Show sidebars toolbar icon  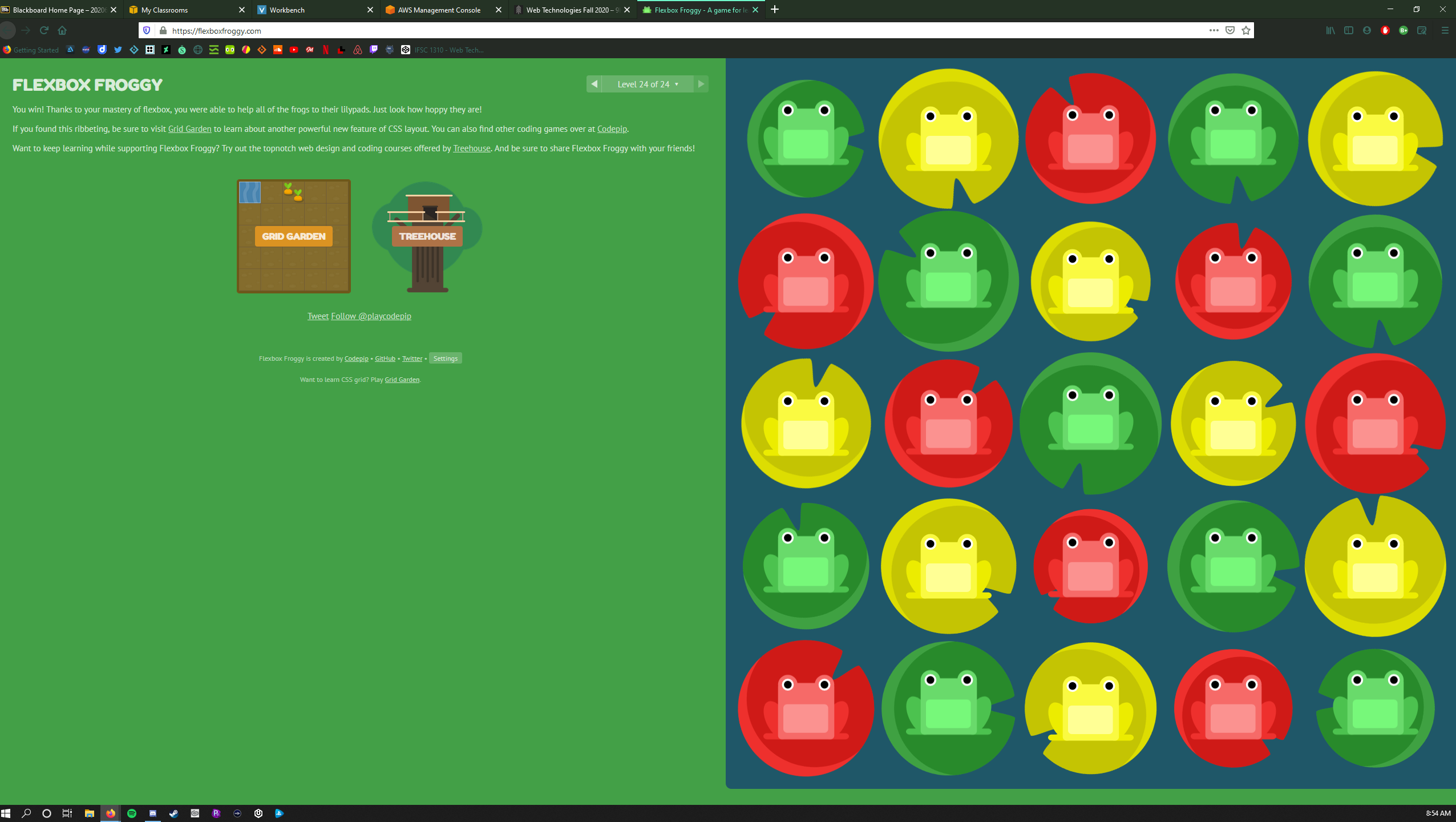tap(1349, 30)
